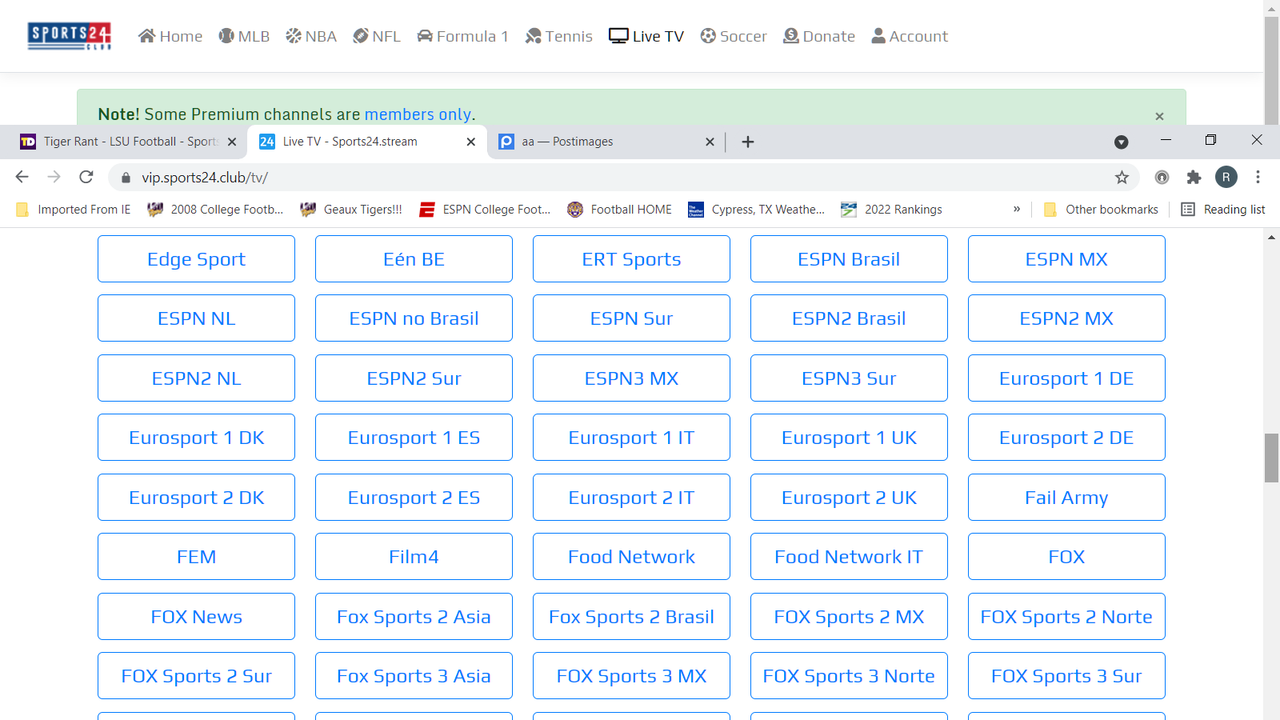Open the ESPN College Football bookmark
Image resolution: width=1280 pixels, height=720 pixels.
click(x=485, y=210)
